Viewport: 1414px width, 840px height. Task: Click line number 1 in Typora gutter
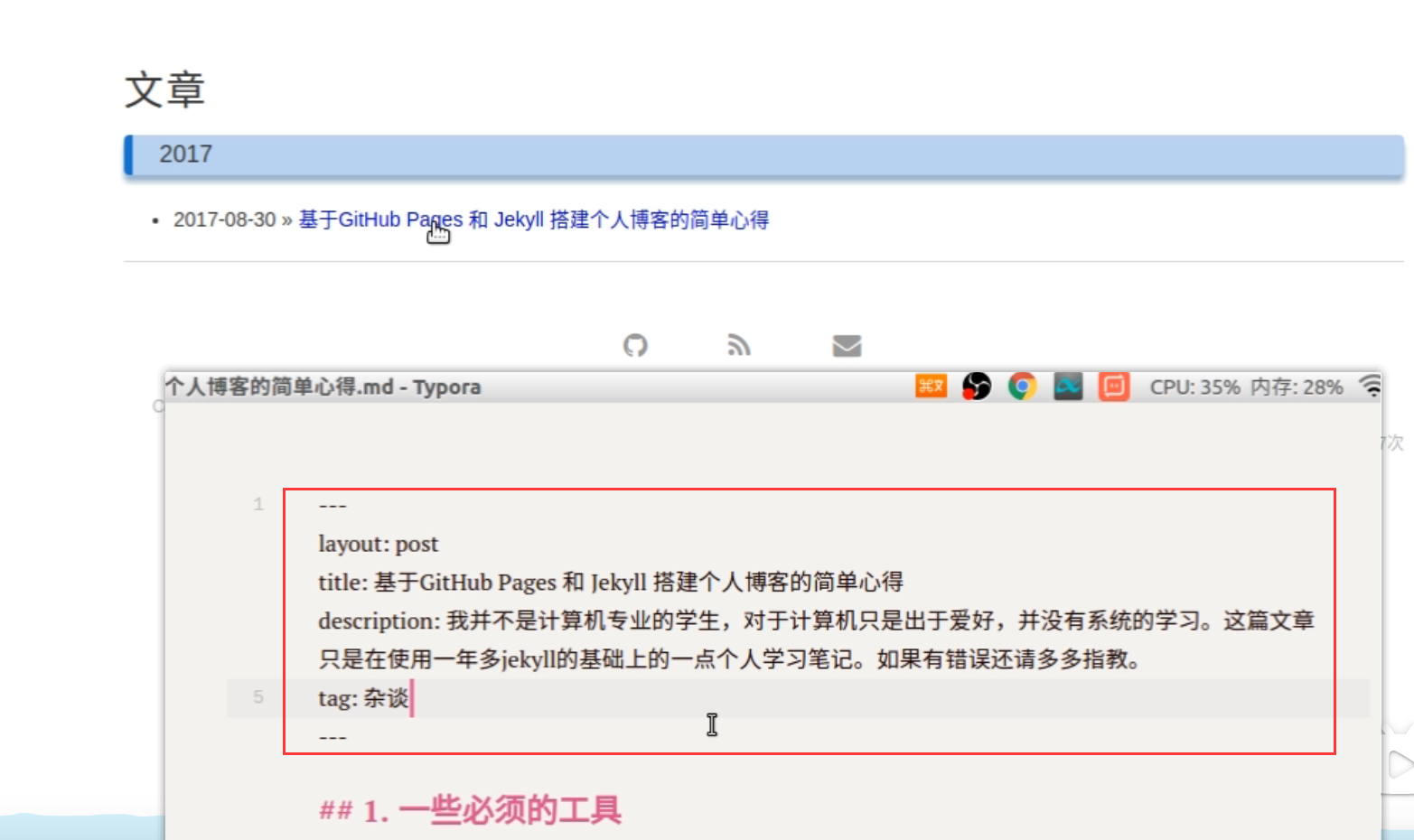(258, 504)
